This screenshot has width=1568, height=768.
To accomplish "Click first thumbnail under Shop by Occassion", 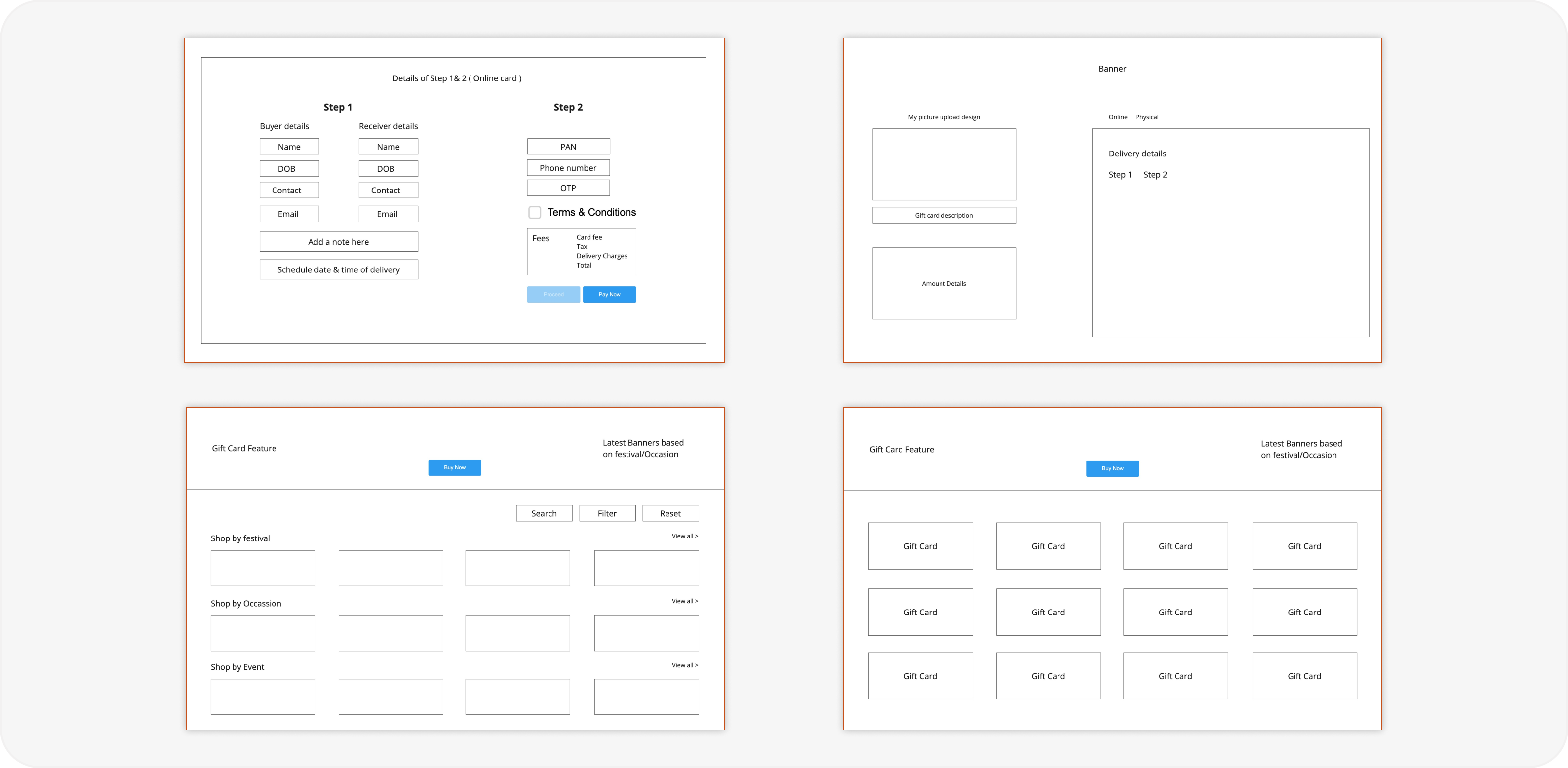I will 263,633.
